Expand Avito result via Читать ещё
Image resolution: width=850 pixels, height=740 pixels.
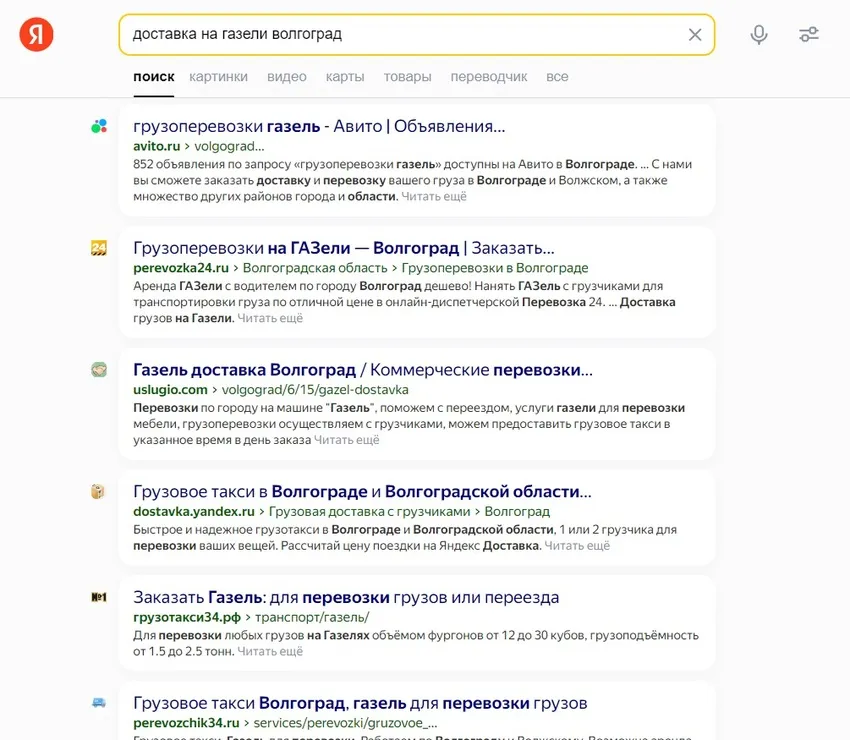point(435,196)
